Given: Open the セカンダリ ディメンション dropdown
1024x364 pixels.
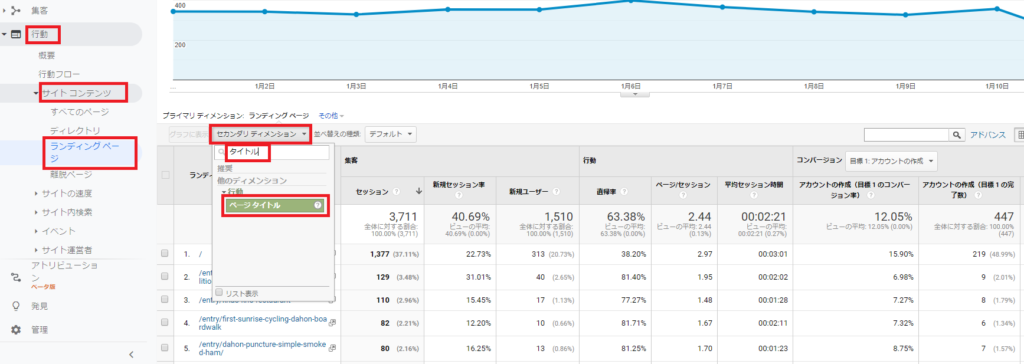Looking at the screenshot, I should [261, 134].
